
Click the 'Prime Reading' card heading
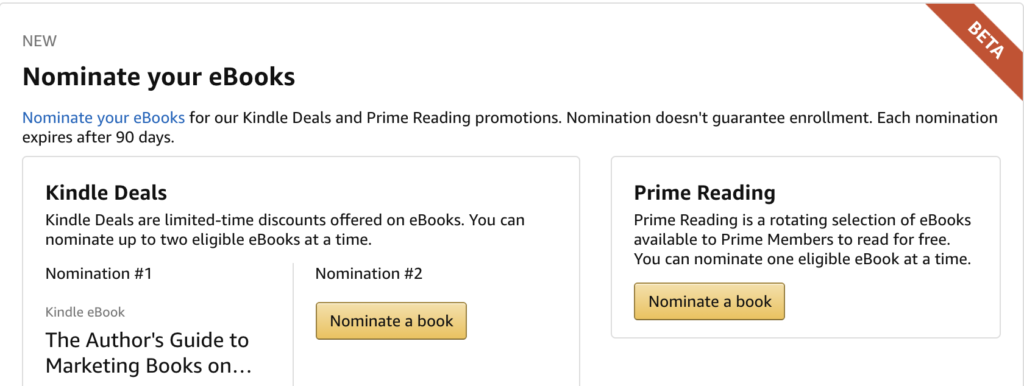click(x=705, y=193)
